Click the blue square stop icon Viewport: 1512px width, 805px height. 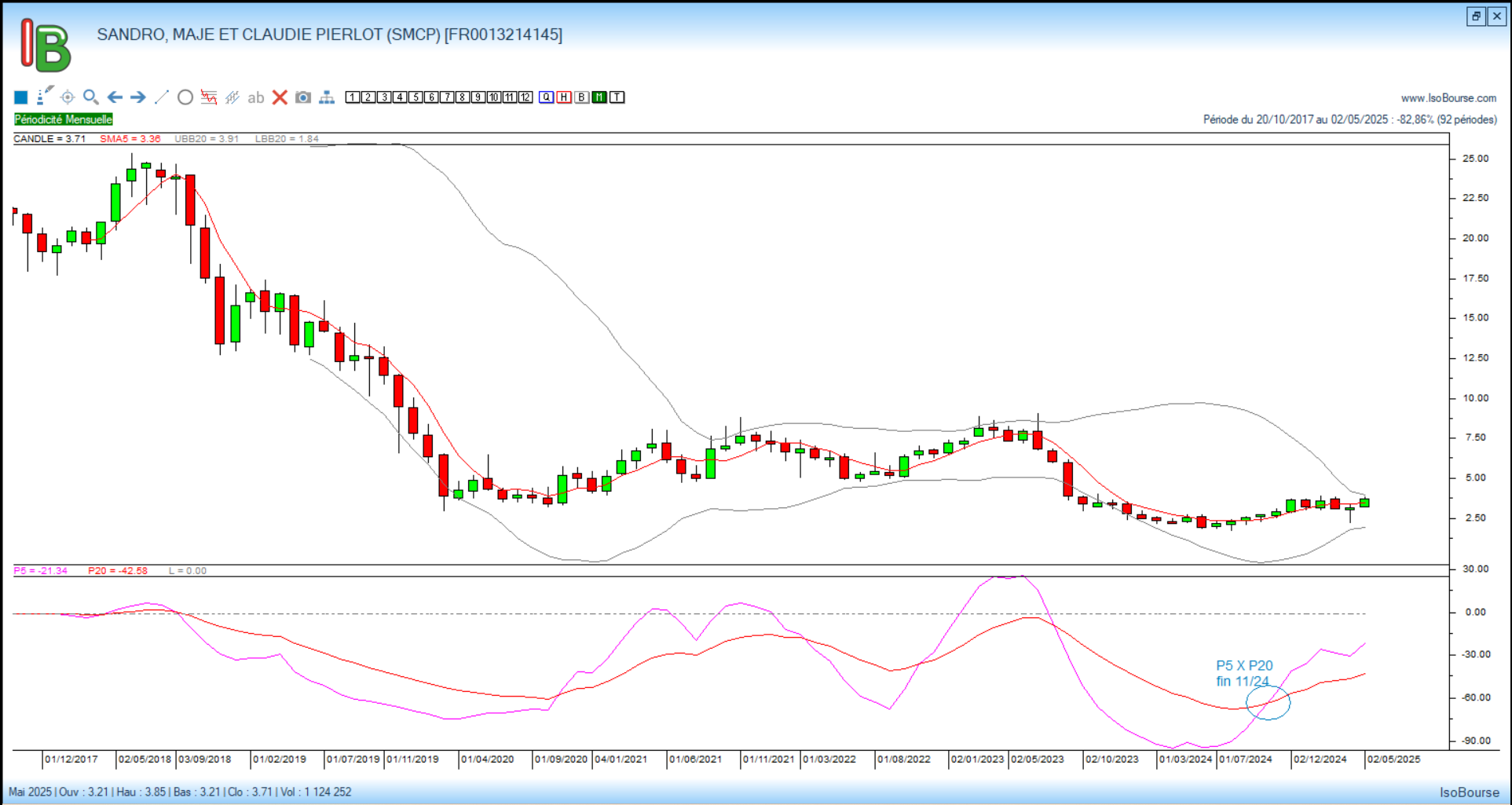point(21,97)
